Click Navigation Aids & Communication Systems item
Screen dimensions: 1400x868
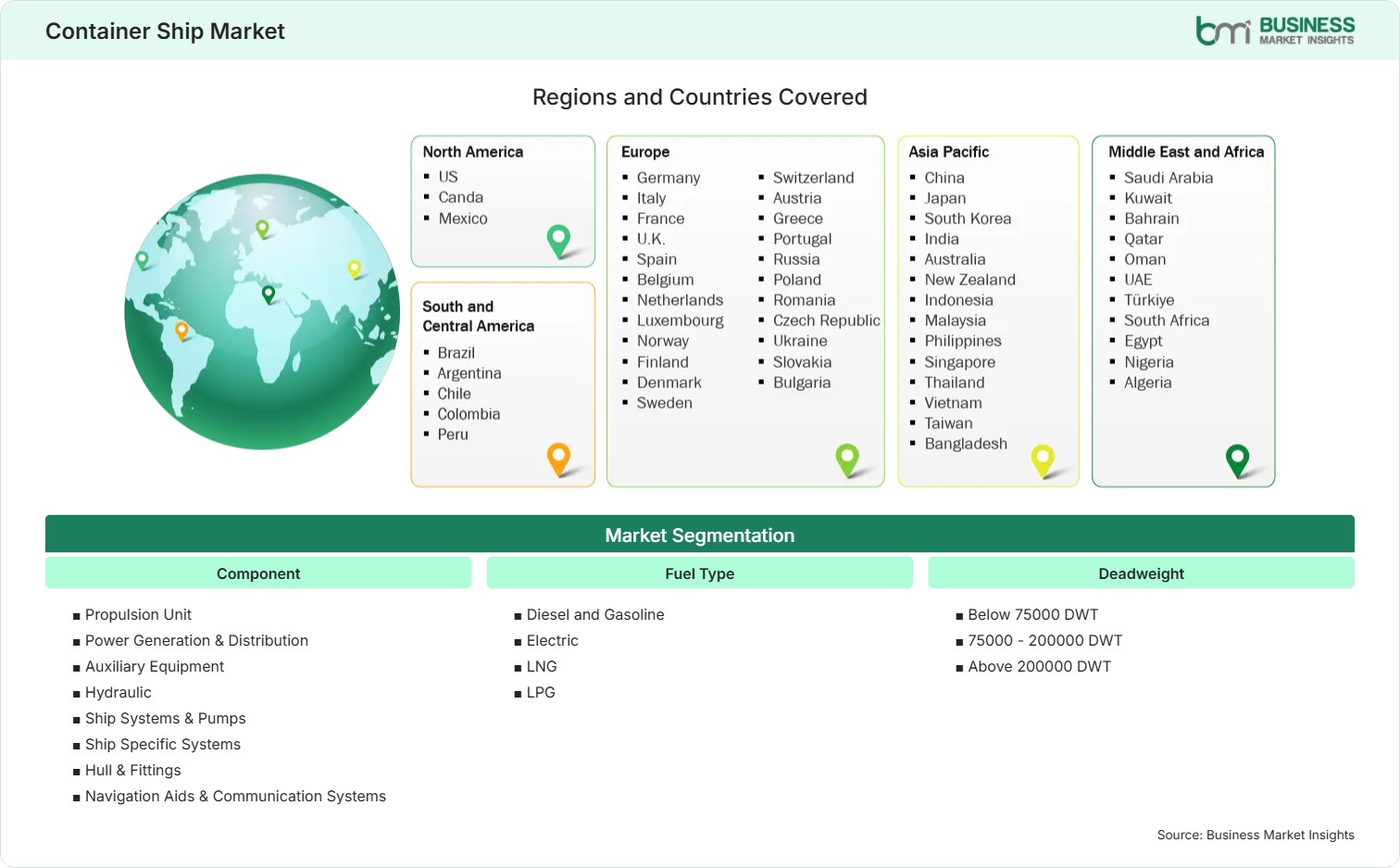point(235,796)
